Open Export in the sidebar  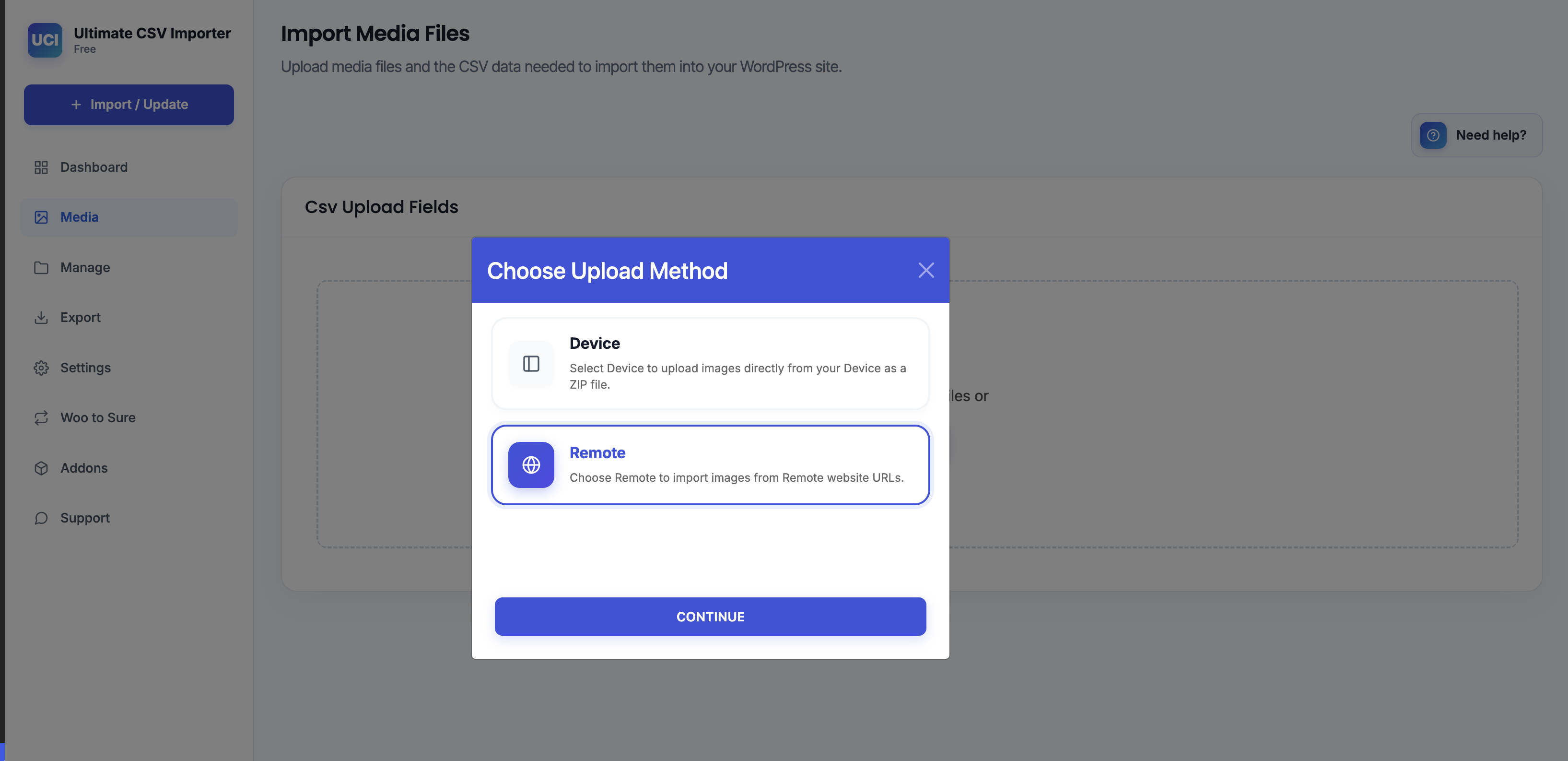[129, 318]
